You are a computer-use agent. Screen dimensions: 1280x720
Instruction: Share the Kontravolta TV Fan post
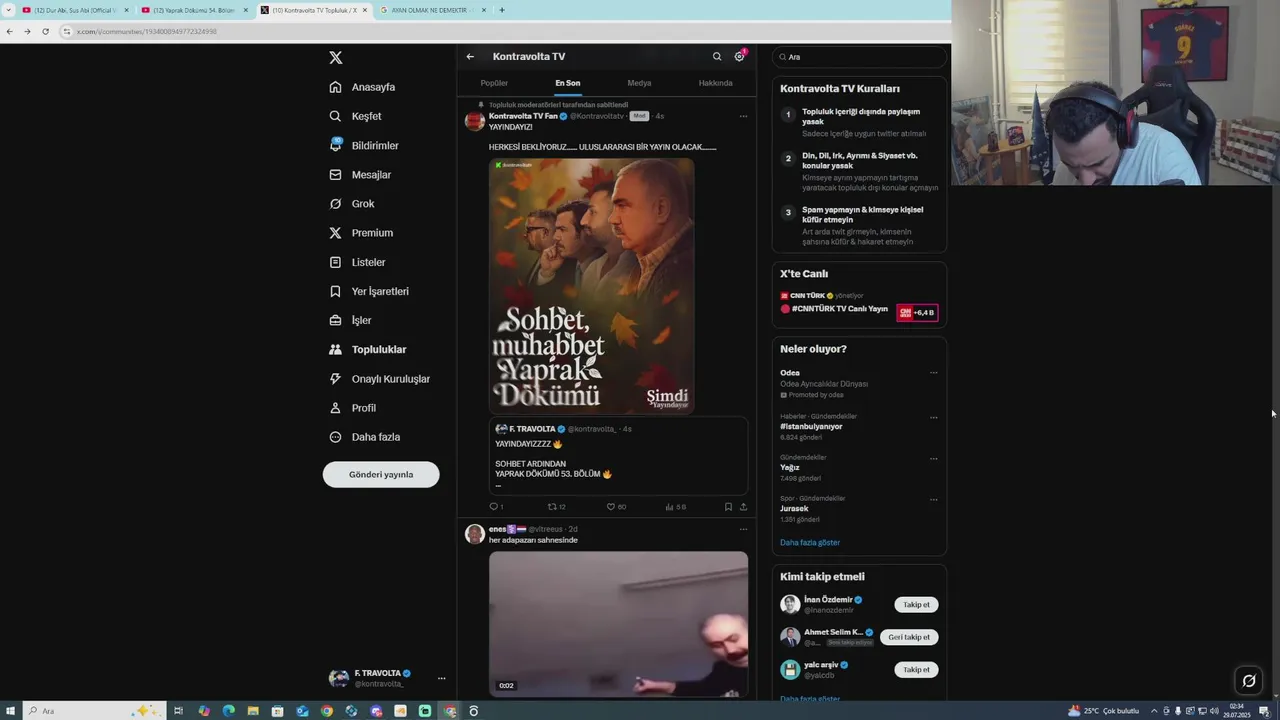743,507
